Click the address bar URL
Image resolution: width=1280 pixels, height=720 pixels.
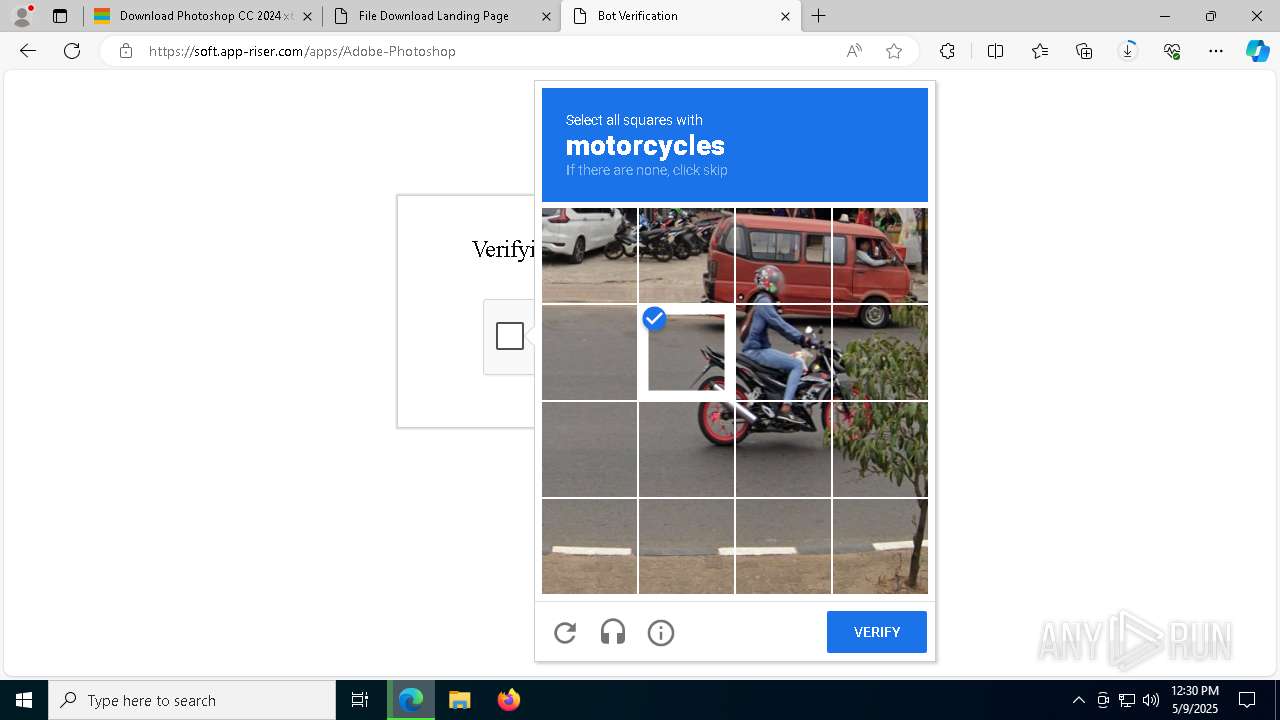coord(302,51)
